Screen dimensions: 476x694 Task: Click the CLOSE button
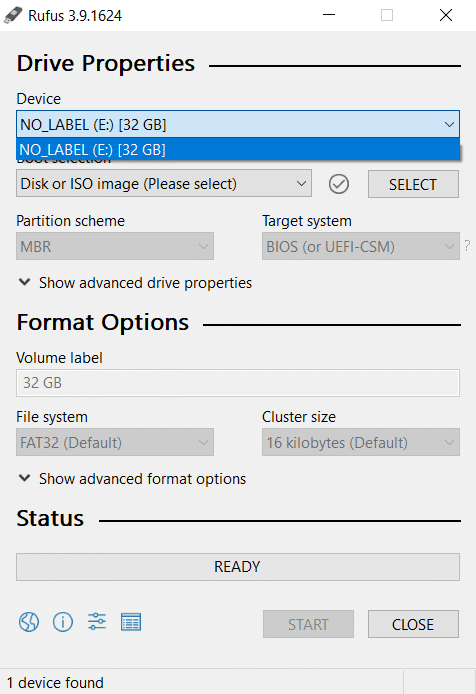click(x=413, y=624)
